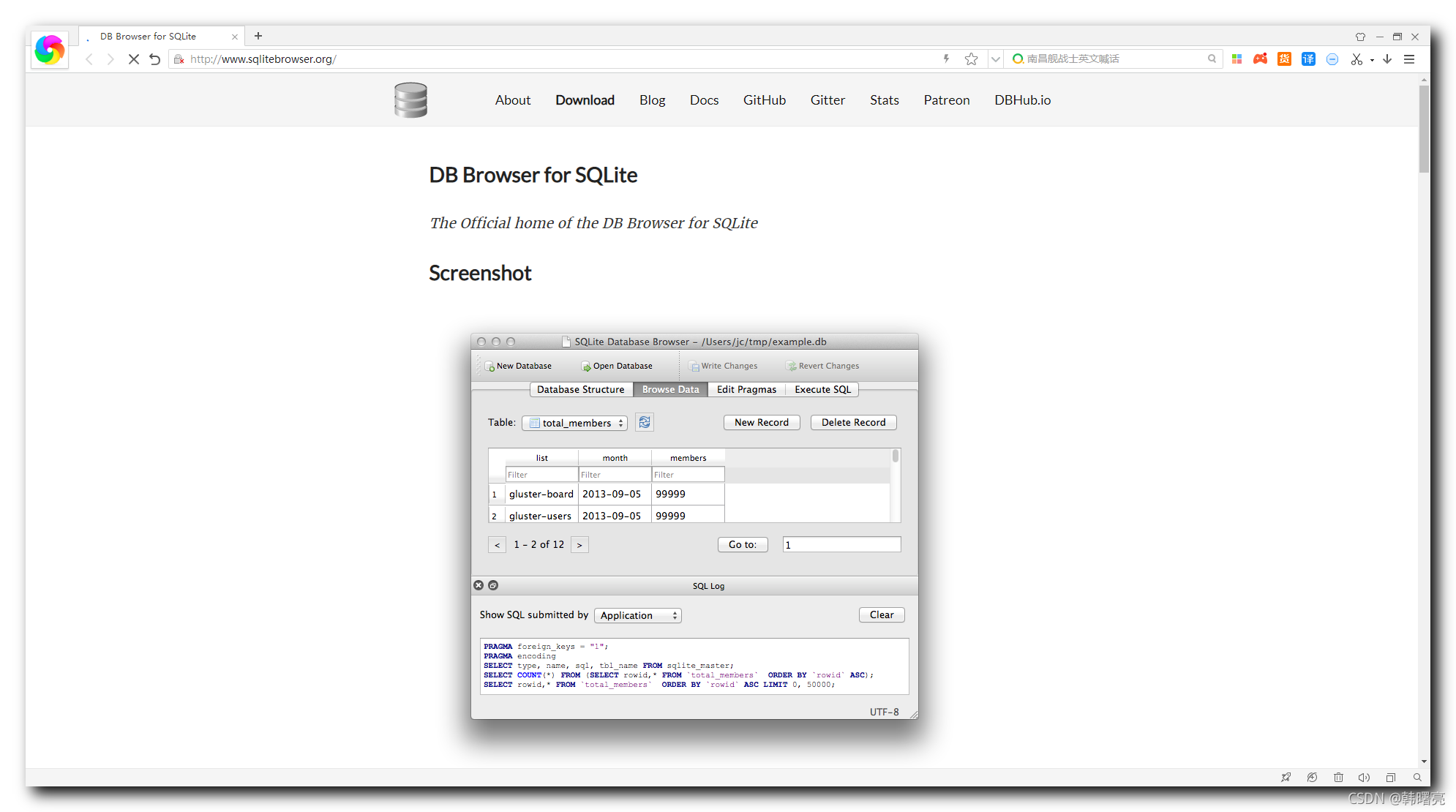Screen dimensions: 1456x812
Task: Open the GitHub link in navigation
Action: coord(765,100)
